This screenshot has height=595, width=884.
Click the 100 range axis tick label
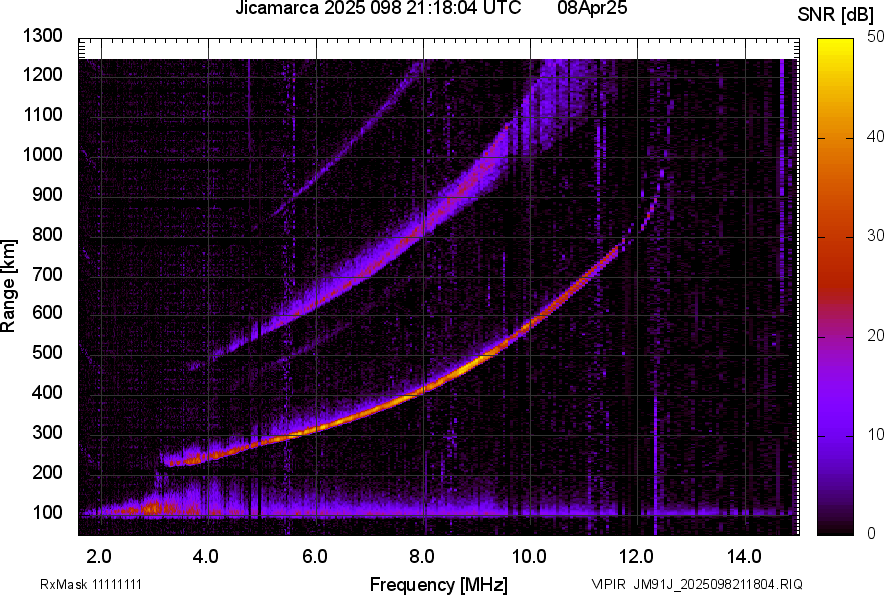pyautogui.click(x=47, y=513)
